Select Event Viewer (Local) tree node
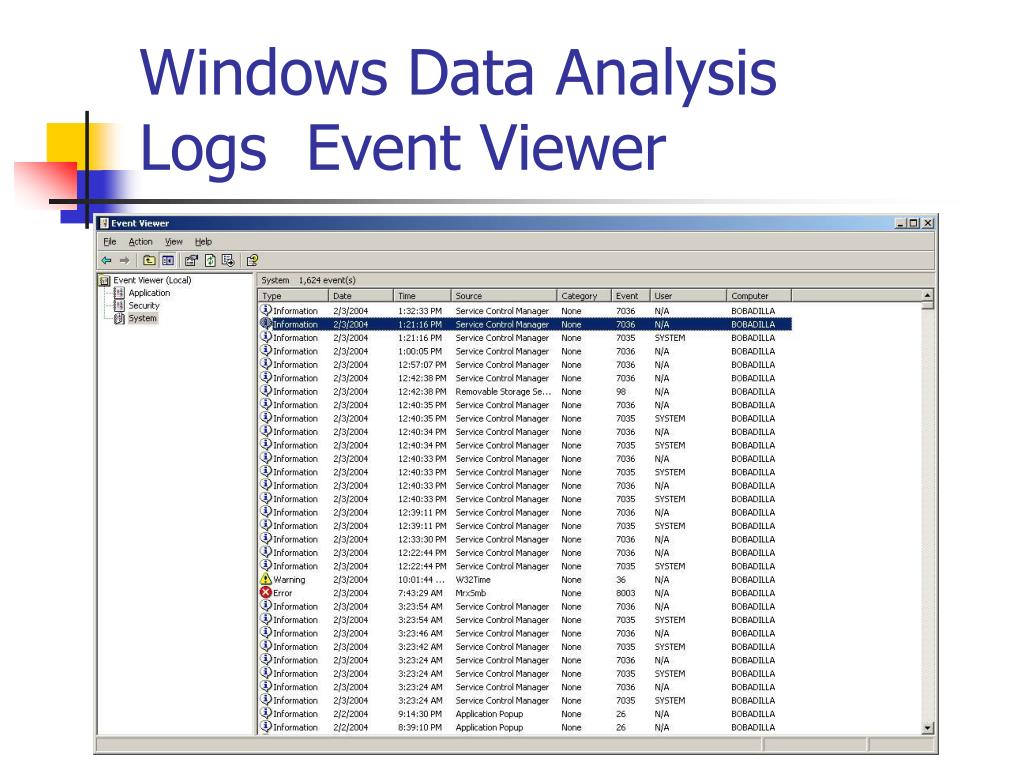The height and width of the screenshot is (768, 1024). [152, 280]
